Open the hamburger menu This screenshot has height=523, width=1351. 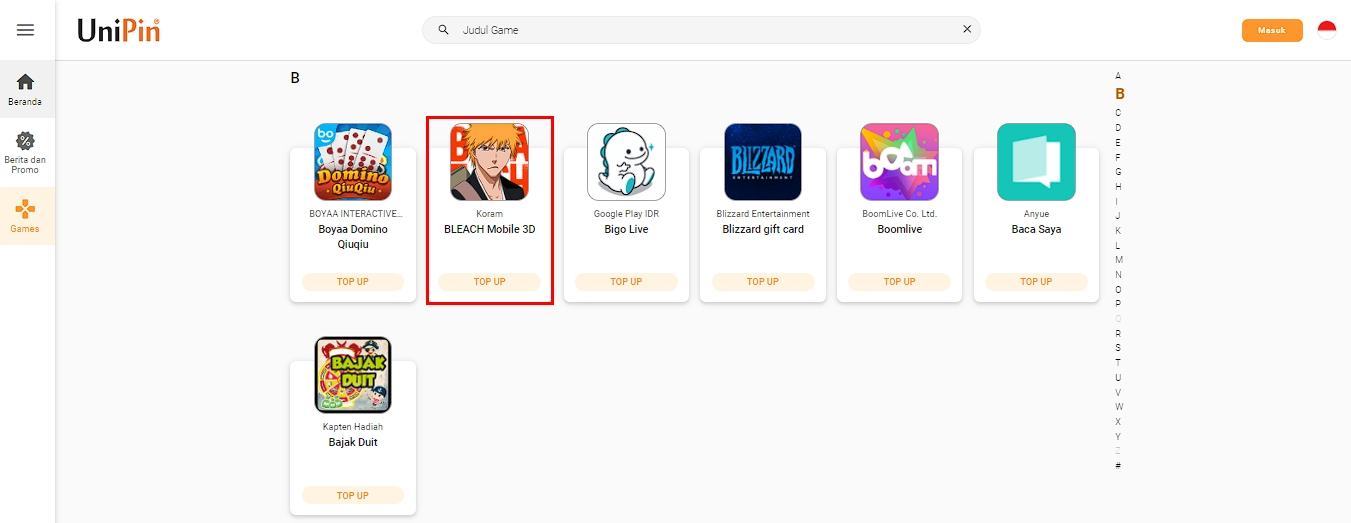[25, 30]
